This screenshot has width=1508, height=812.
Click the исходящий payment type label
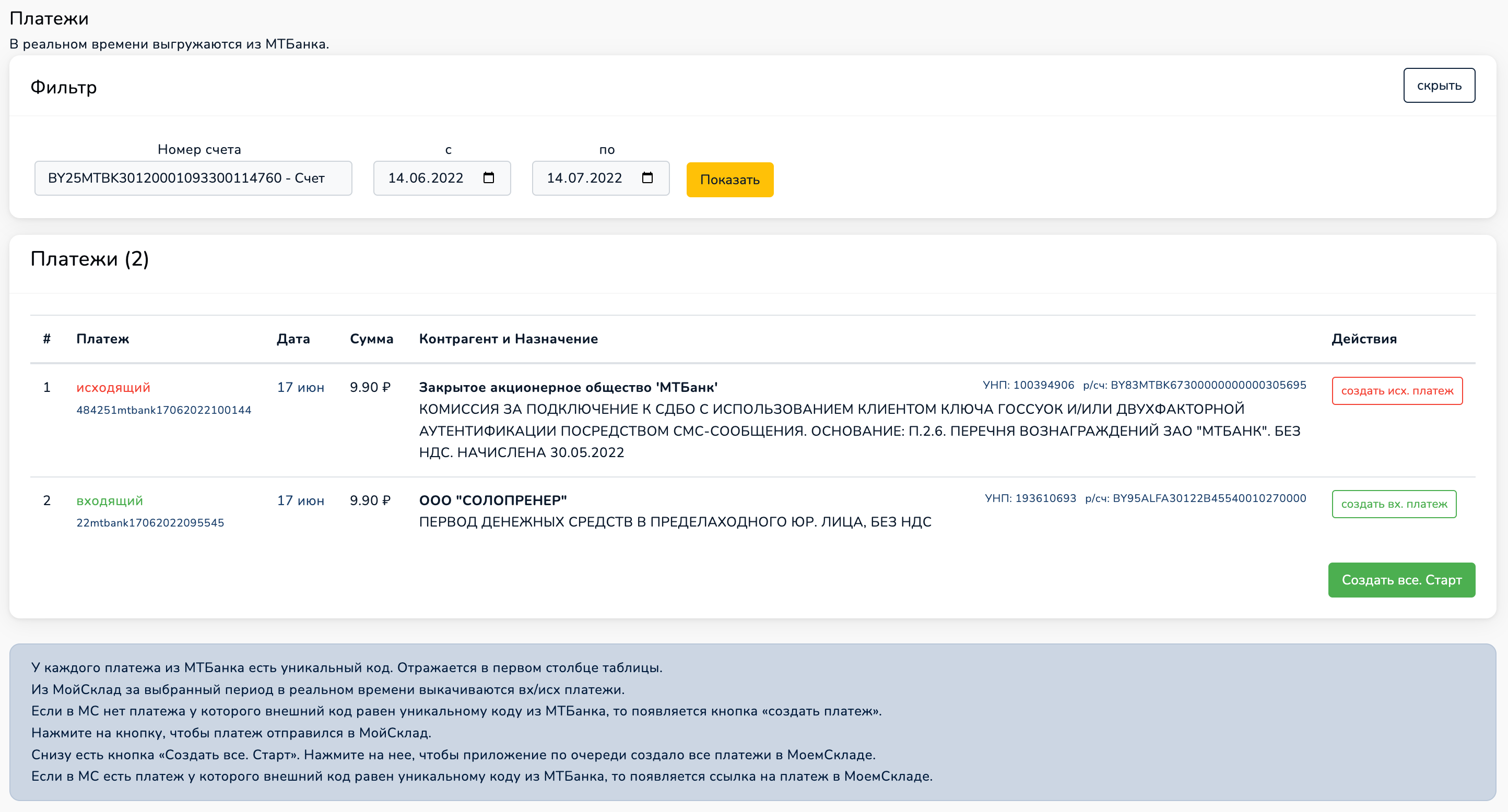tap(113, 388)
